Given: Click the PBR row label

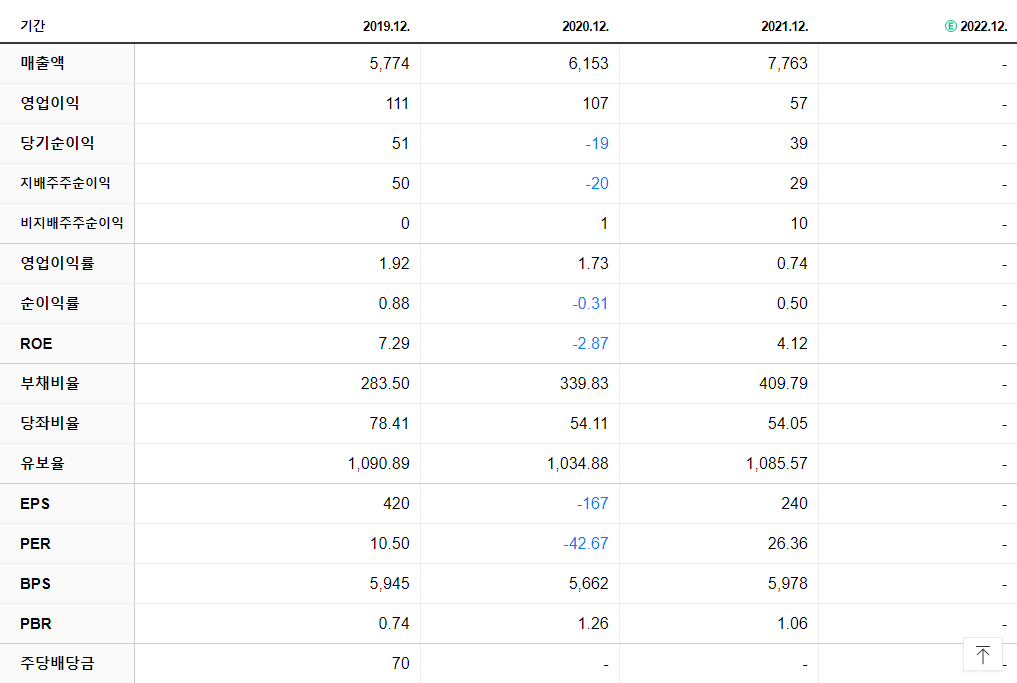Looking at the screenshot, I should (x=36, y=624).
